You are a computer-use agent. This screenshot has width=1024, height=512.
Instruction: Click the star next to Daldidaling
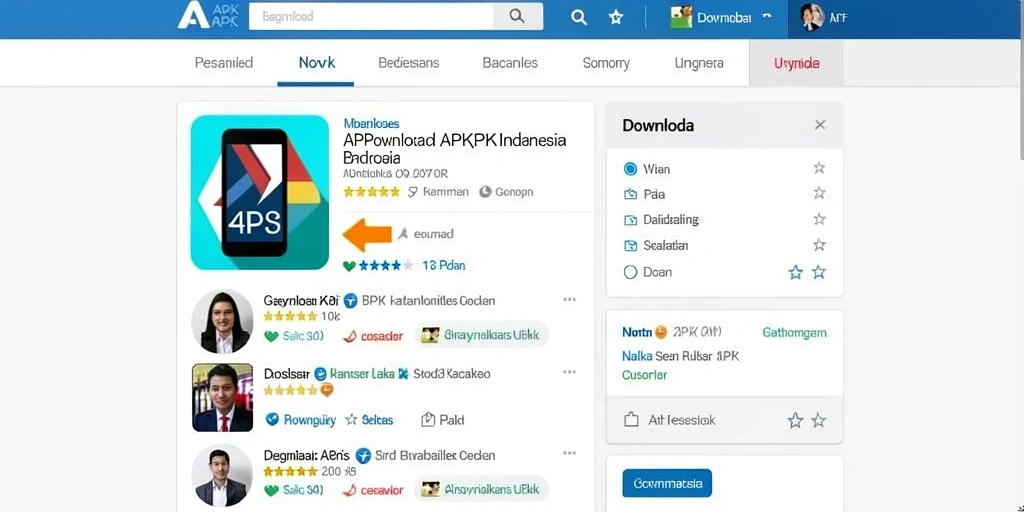tap(819, 219)
